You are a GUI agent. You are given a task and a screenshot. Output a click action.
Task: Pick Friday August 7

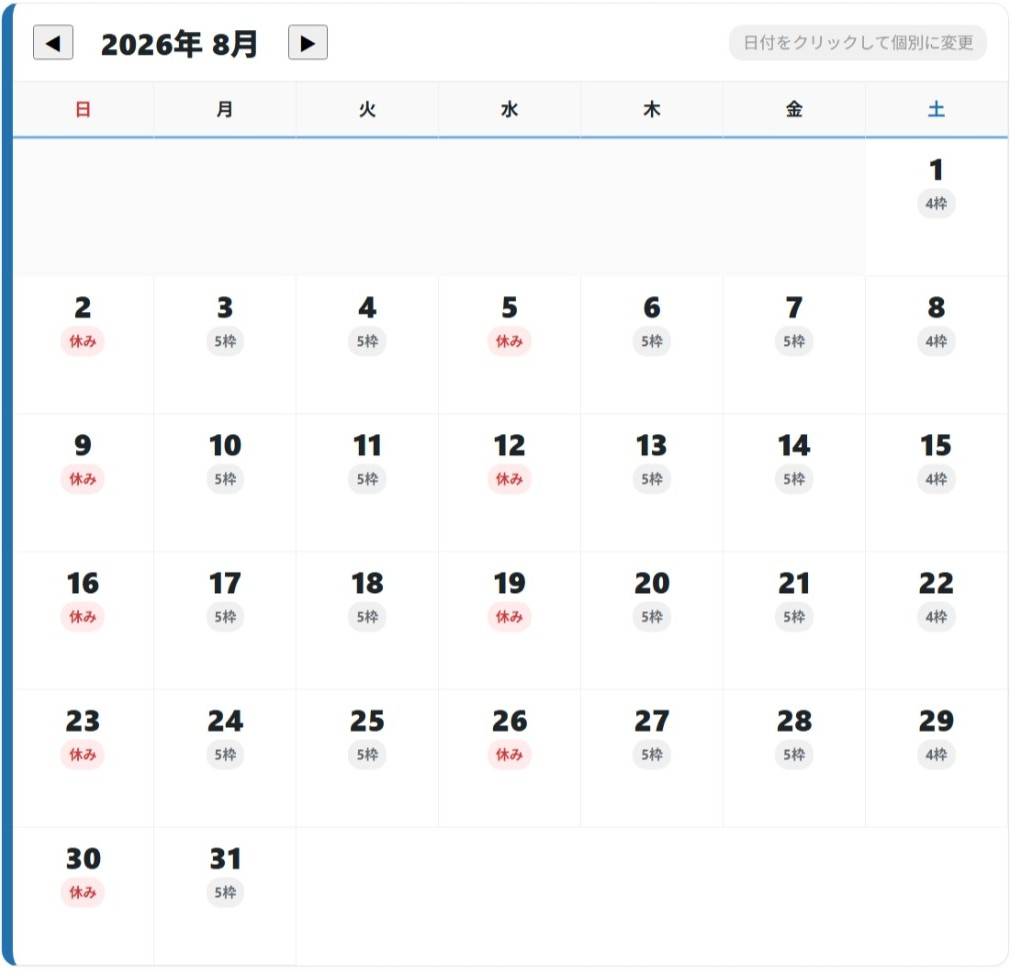[794, 345]
